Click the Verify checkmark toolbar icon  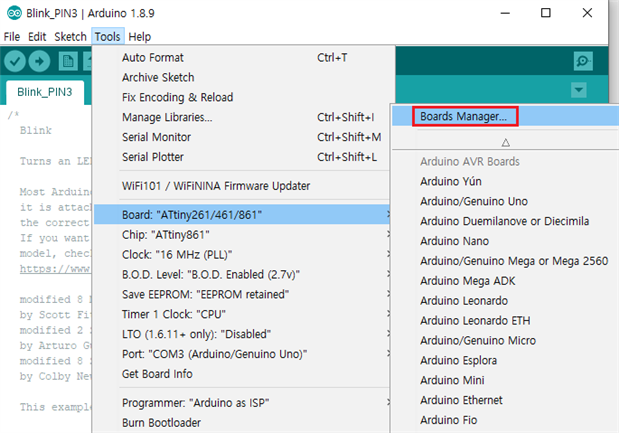[x=15, y=61]
